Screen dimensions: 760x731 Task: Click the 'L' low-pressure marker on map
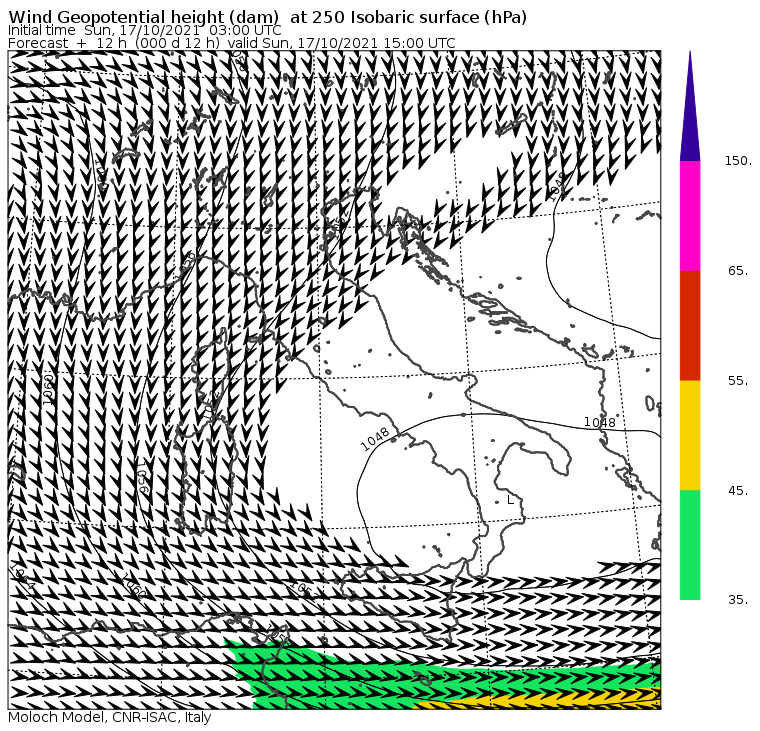510,500
